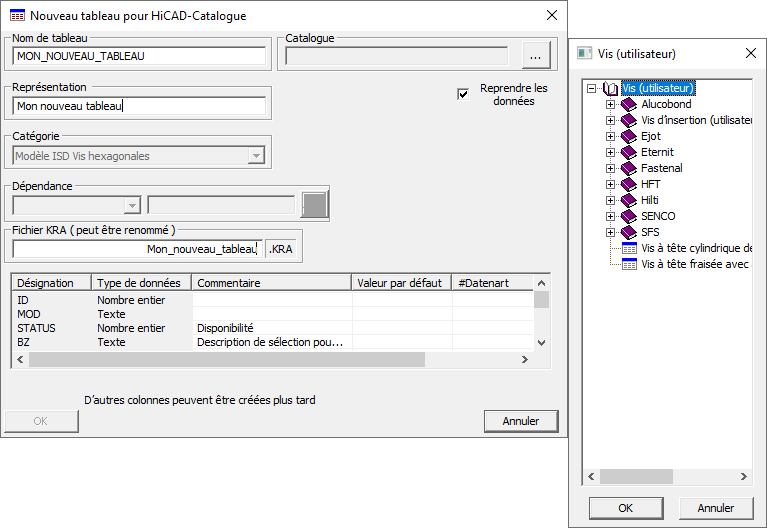Click the Valeur par défaut column header
Screen dimensions: 767x528
point(402,283)
